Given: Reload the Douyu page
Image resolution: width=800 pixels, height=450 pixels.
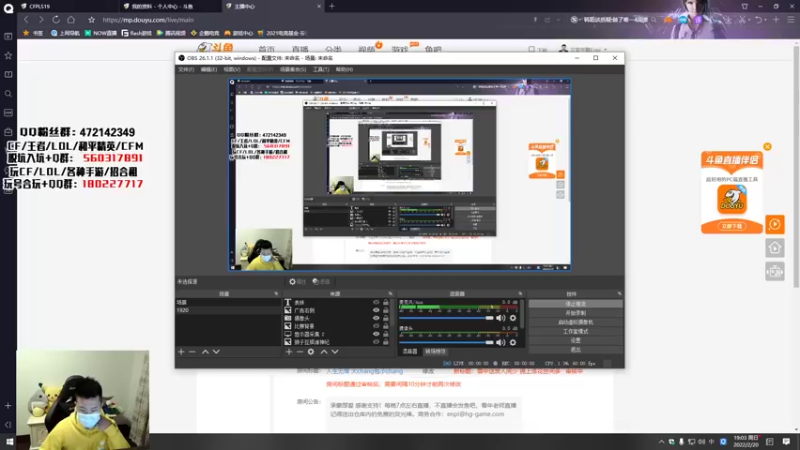Looking at the screenshot, I should [x=56, y=20].
